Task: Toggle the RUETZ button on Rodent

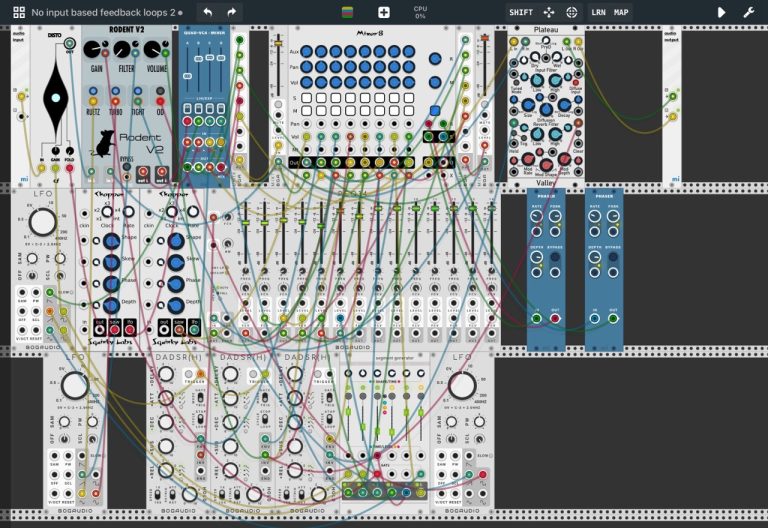Action: pyautogui.click(x=93, y=91)
